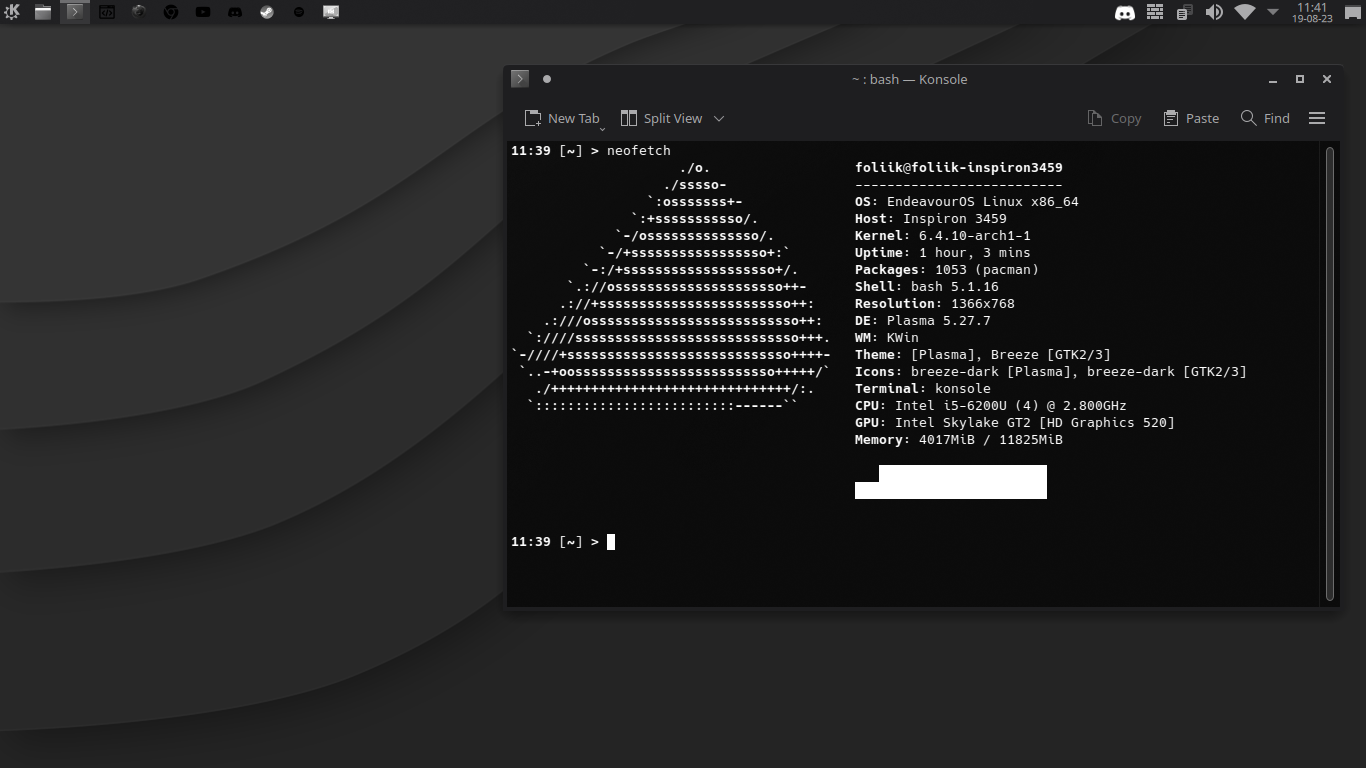Toggle the pin dot in Konsole title bar
This screenshot has width=1366, height=768.
547,79
